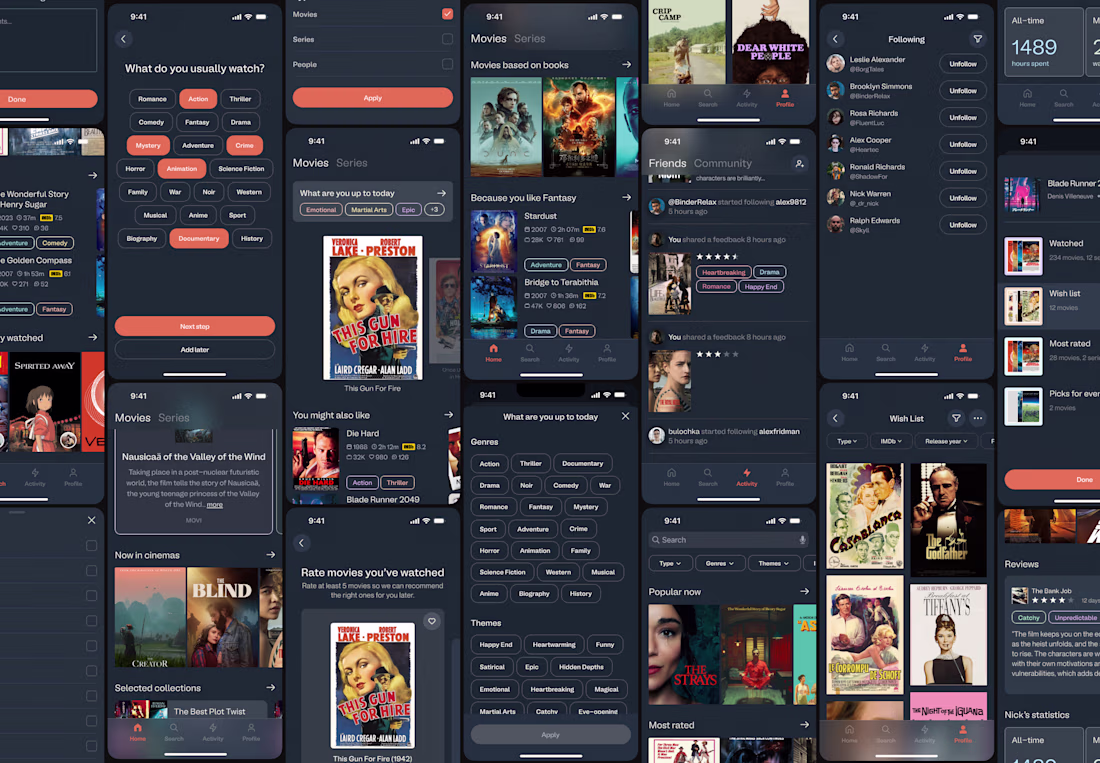The height and width of the screenshot is (763, 1100).
Task: Unfollow Leslie Alexander
Action: click(962, 64)
